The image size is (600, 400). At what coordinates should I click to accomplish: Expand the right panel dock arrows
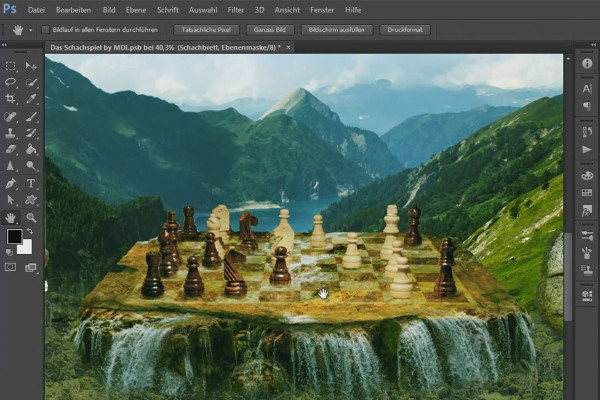pyautogui.click(x=593, y=45)
